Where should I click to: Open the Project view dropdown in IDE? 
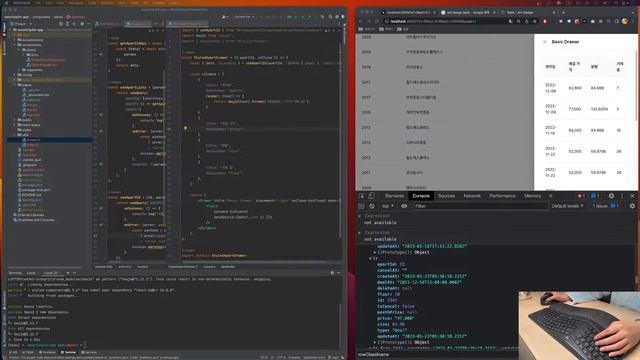click(x=20, y=24)
